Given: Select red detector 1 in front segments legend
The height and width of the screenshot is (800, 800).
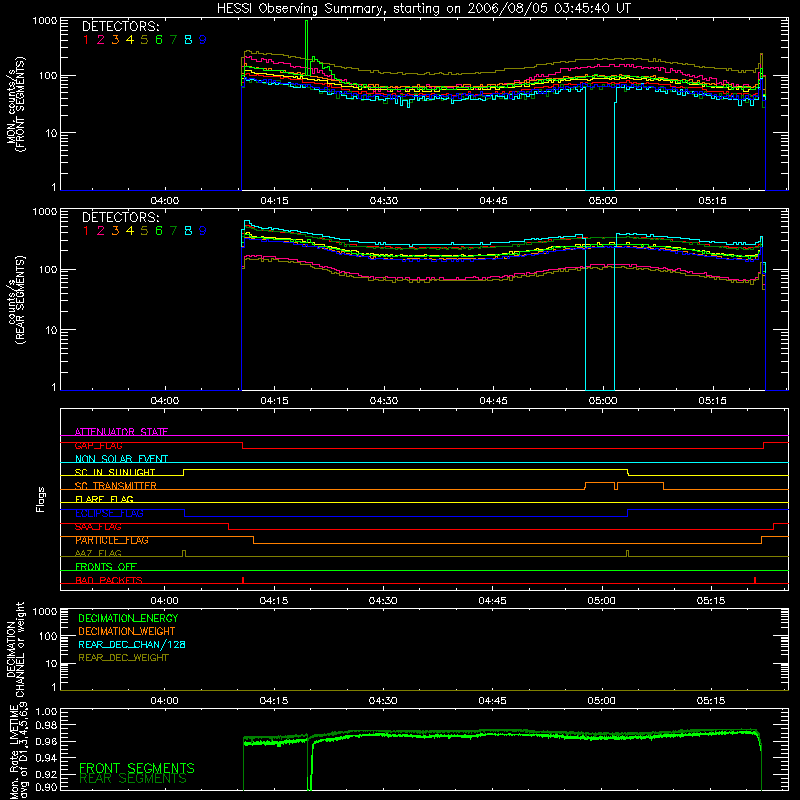Looking at the screenshot, I should point(86,40).
